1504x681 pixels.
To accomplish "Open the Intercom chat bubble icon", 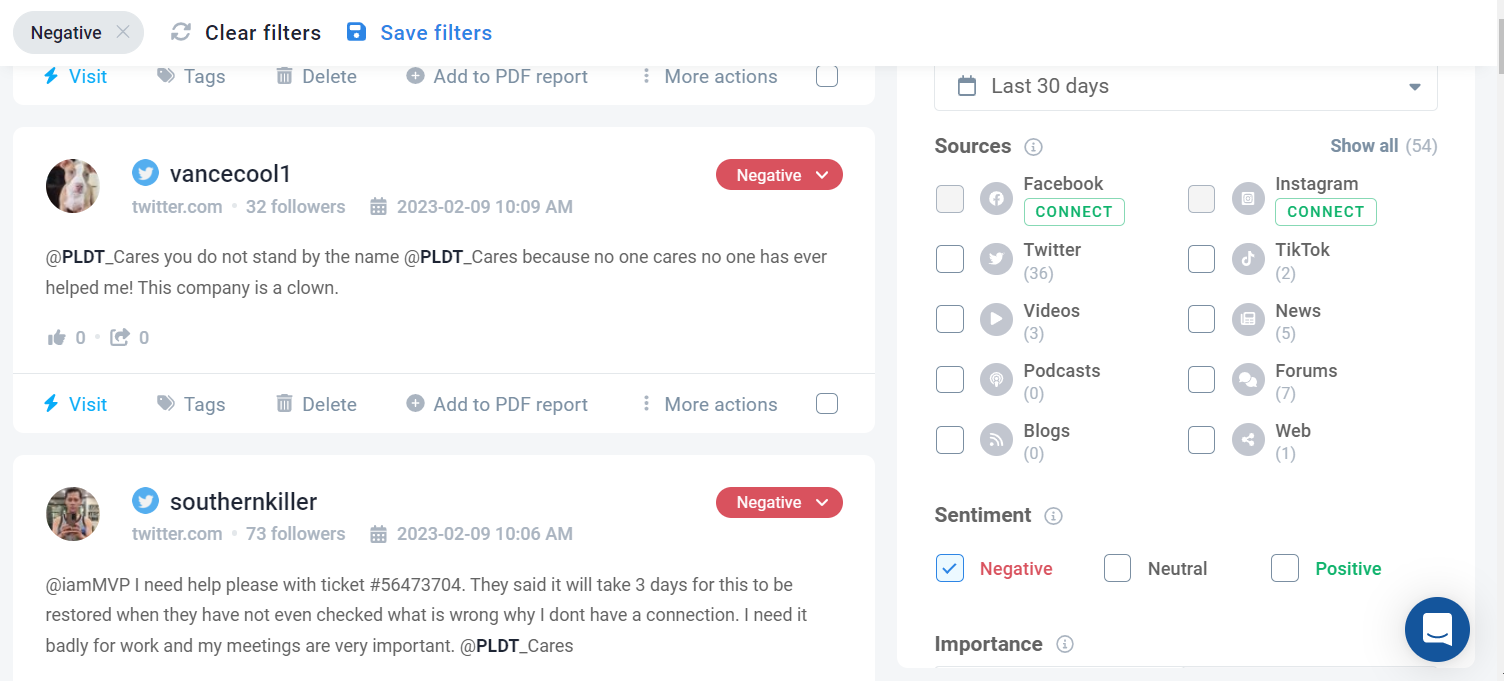I will click(1437, 630).
